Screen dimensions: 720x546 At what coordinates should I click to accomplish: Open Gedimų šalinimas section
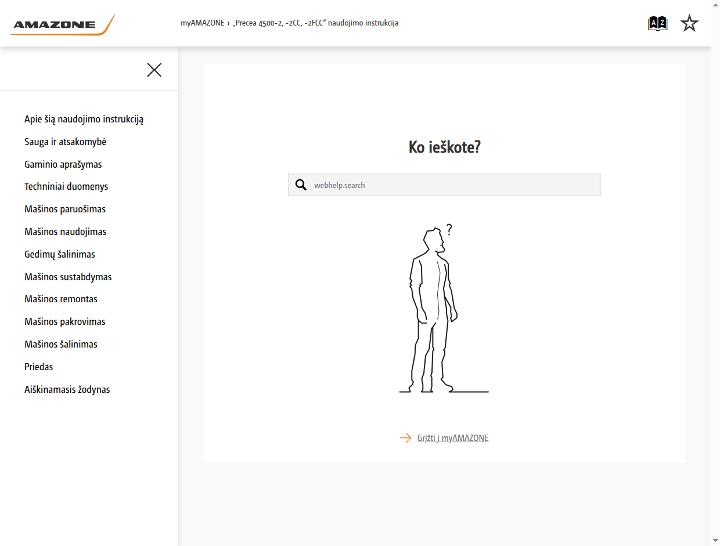pos(60,254)
